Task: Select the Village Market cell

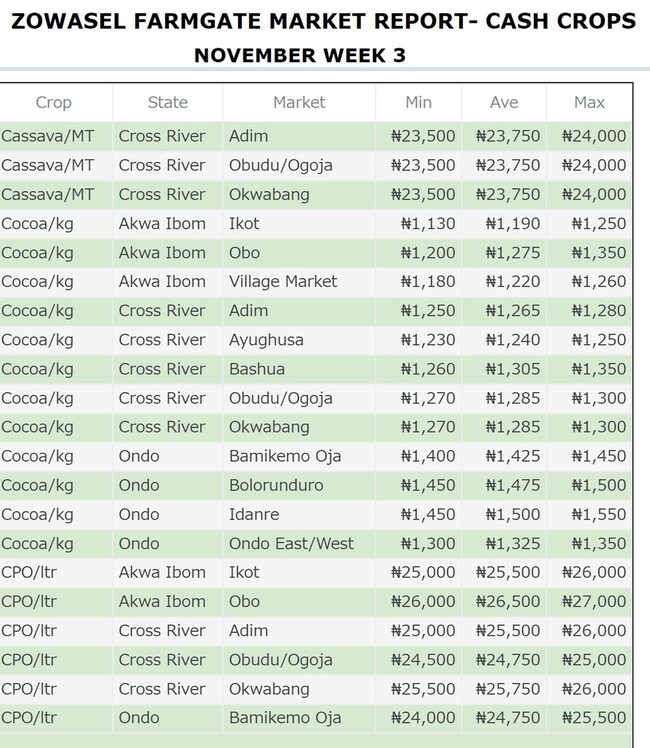Action: click(283, 282)
